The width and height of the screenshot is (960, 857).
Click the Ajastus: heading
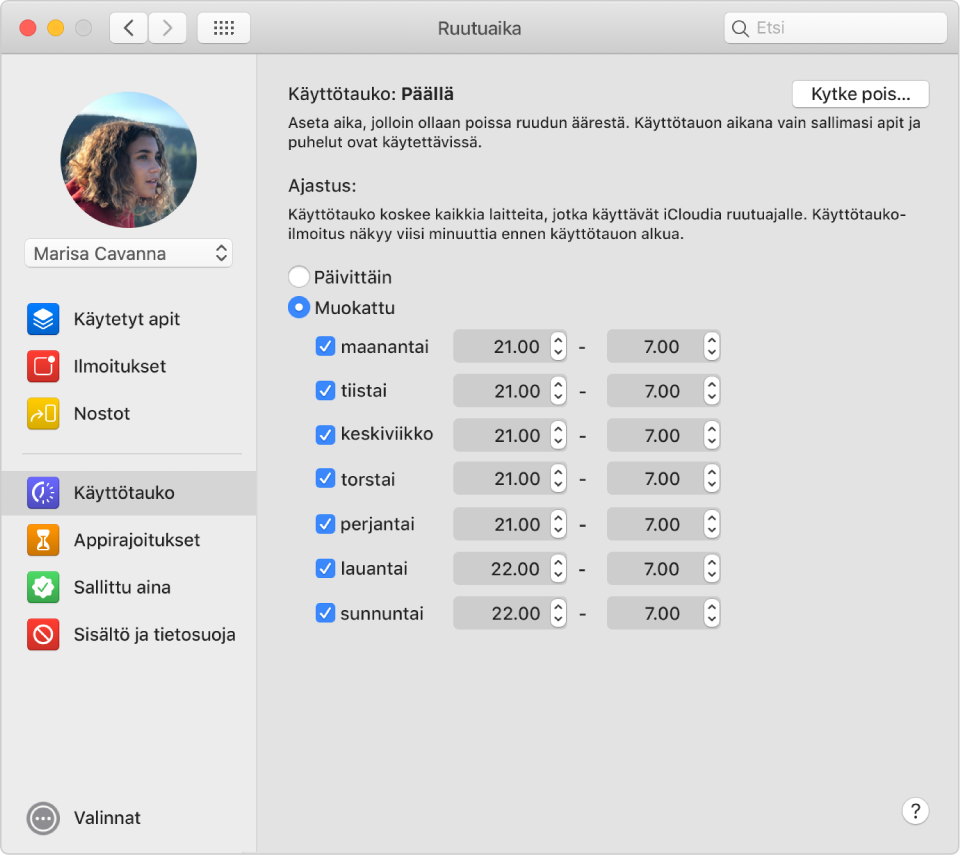pos(322,185)
